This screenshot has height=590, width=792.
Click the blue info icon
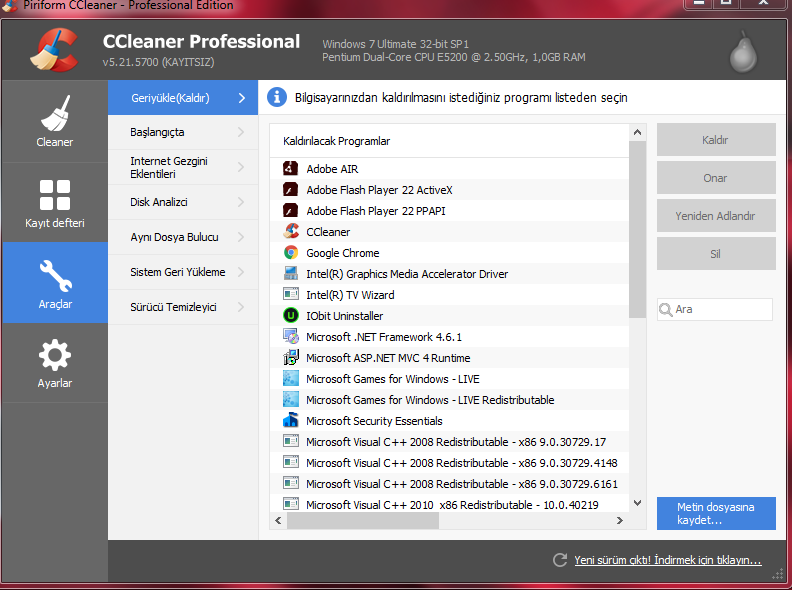tap(277, 97)
